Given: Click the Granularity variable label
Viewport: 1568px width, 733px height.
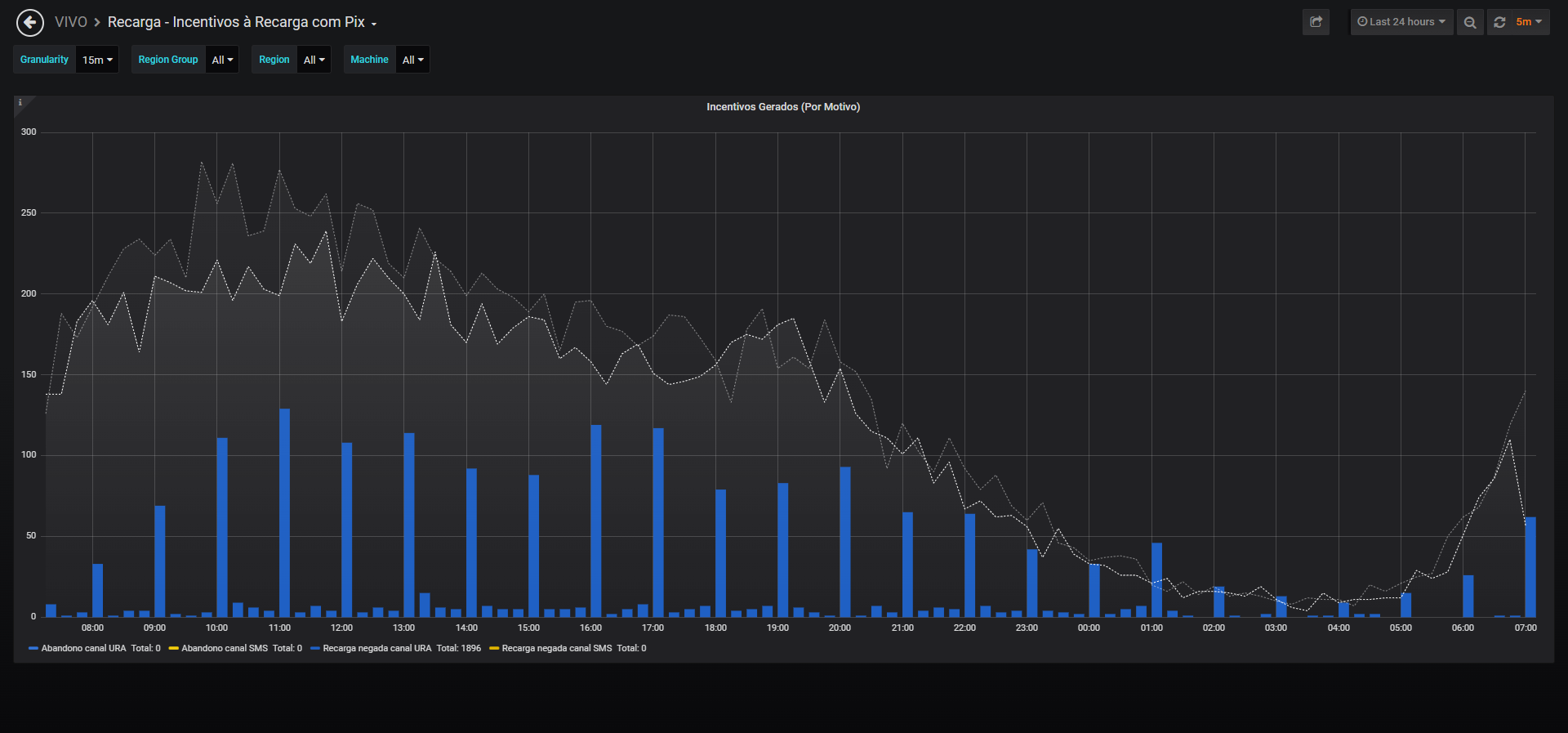Looking at the screenshot, I should click(x=45, y=60).
